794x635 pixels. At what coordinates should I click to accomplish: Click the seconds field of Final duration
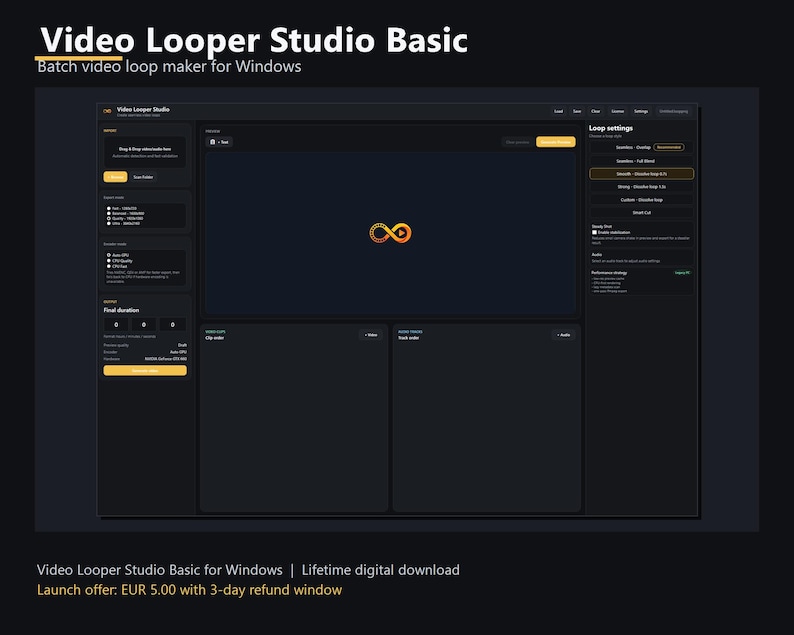(x=172, y=325)
